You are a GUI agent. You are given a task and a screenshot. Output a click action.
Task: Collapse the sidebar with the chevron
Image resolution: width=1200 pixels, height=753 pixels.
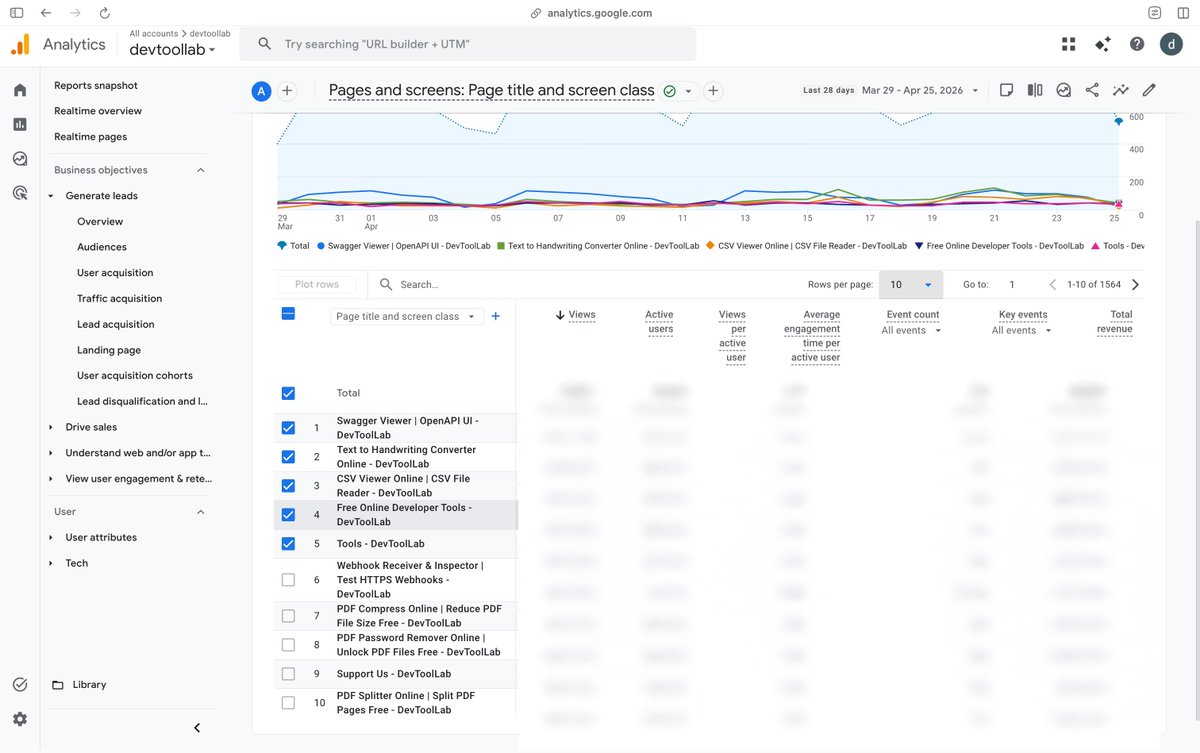point(197,728)
